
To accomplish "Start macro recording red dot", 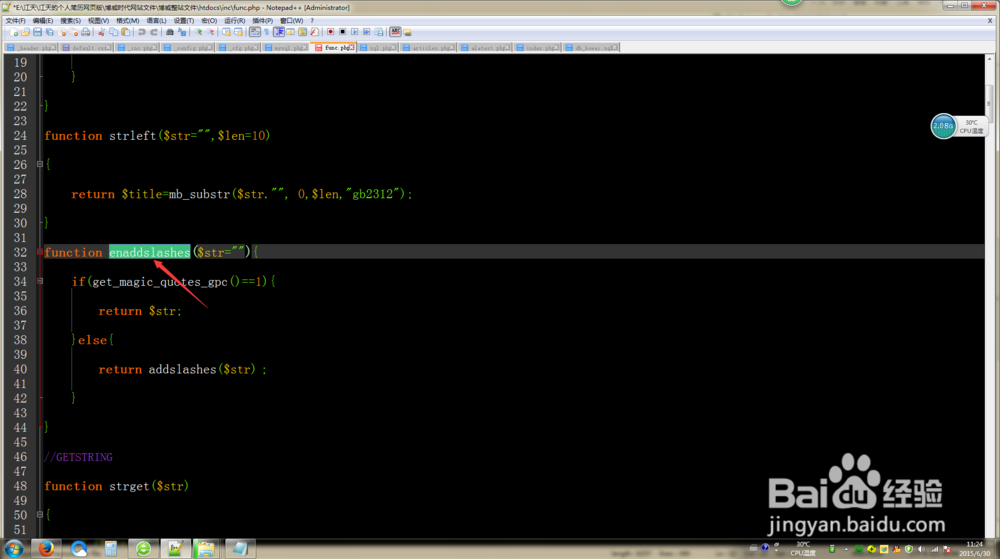I will 330,32.
